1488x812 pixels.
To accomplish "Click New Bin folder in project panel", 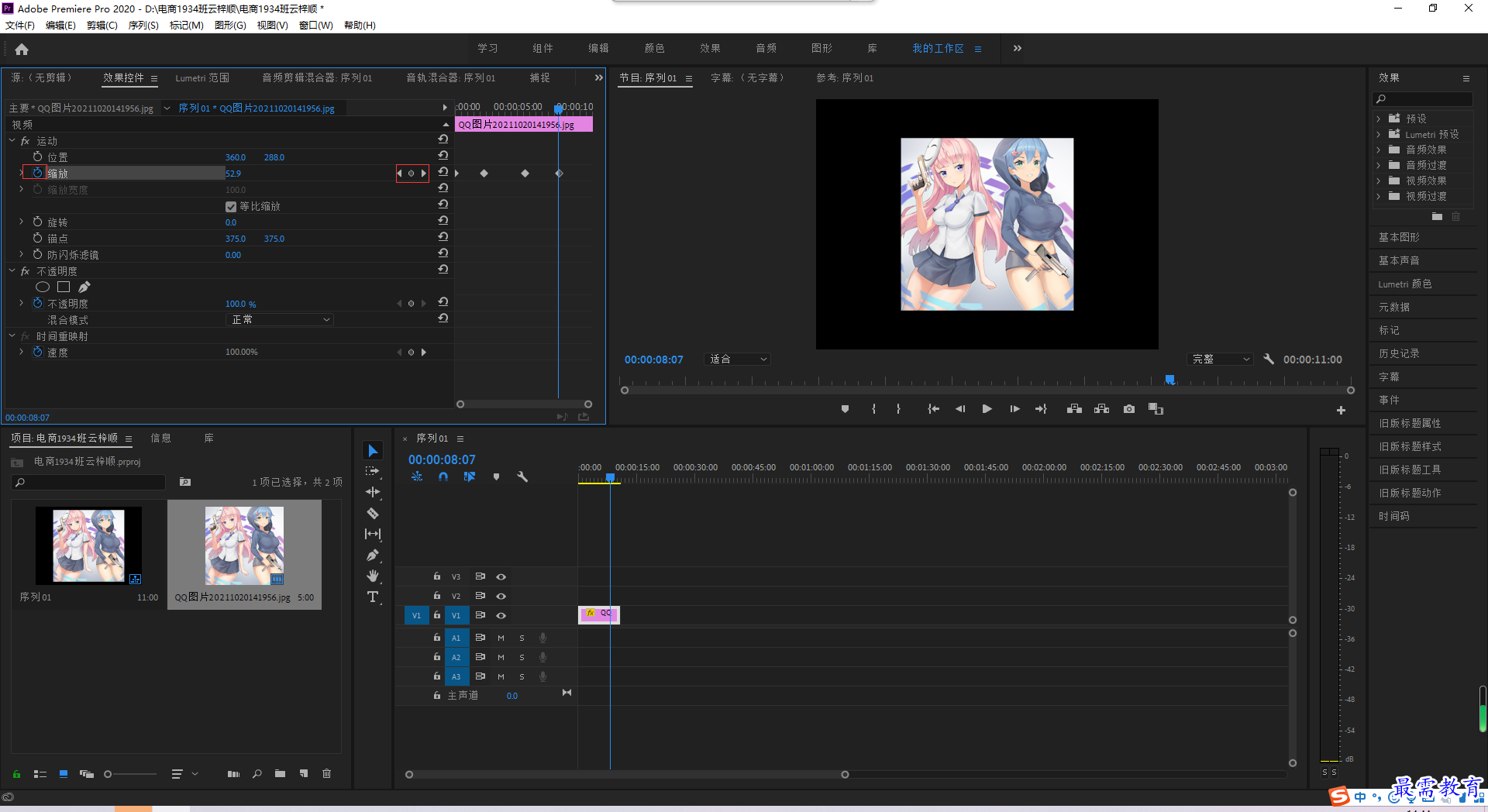I will (x=280, y=773).
